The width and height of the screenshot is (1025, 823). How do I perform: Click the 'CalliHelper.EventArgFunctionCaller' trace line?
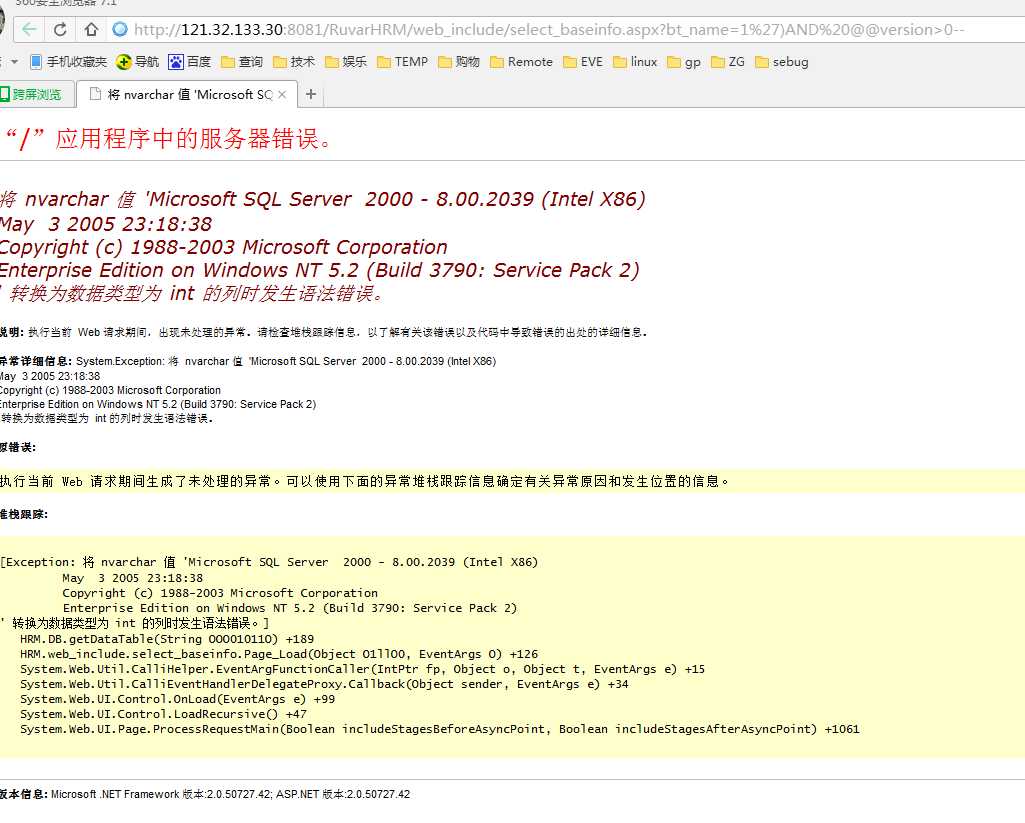pos(362,669)
